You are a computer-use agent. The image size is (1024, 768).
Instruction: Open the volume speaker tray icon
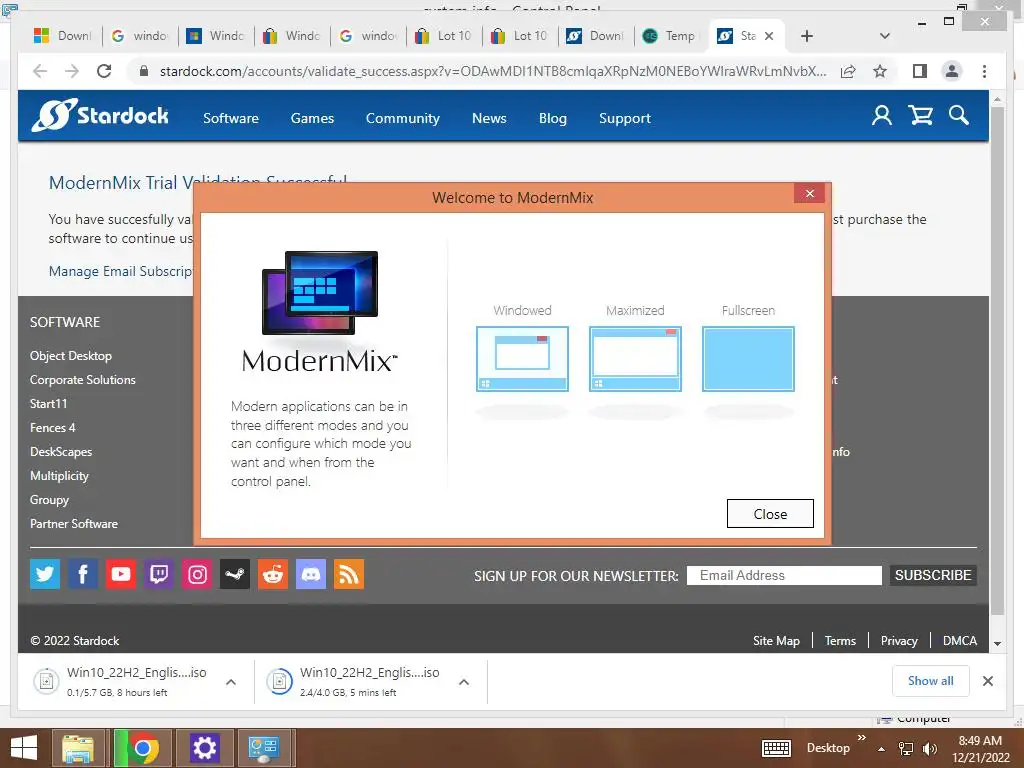coord(929,748)
